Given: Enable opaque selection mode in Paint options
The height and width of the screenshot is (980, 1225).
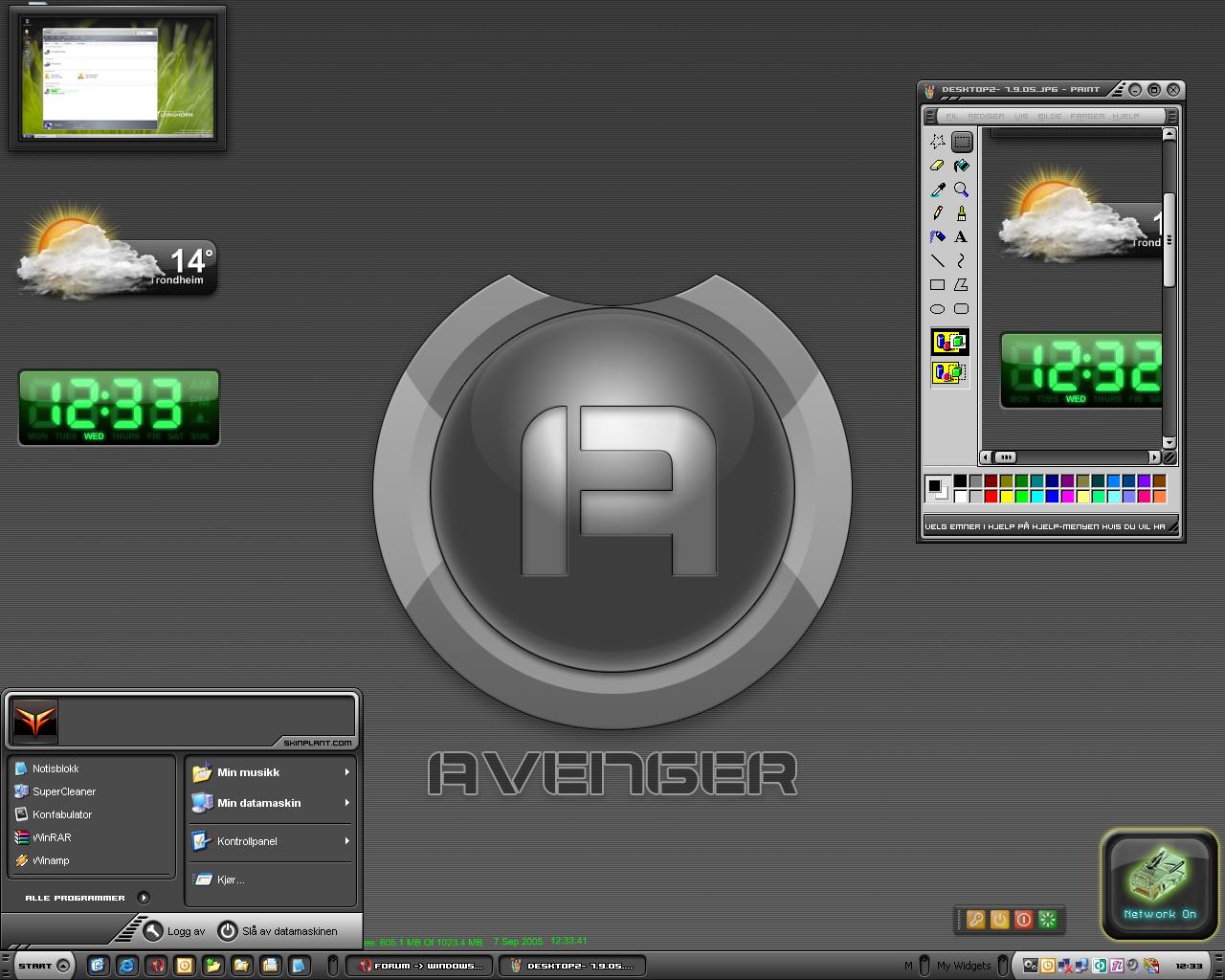Looking at the screenshot, I should pos(950,342).
